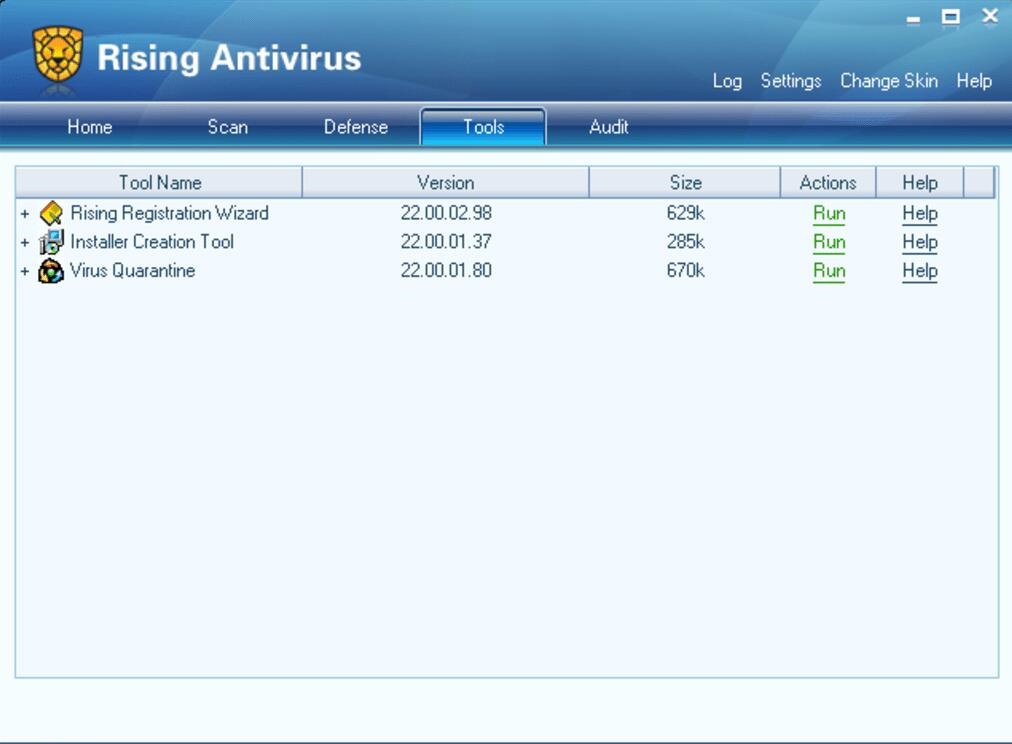Run the Rising Registration Wizard
1012x744 pixels.
point(828,214)
